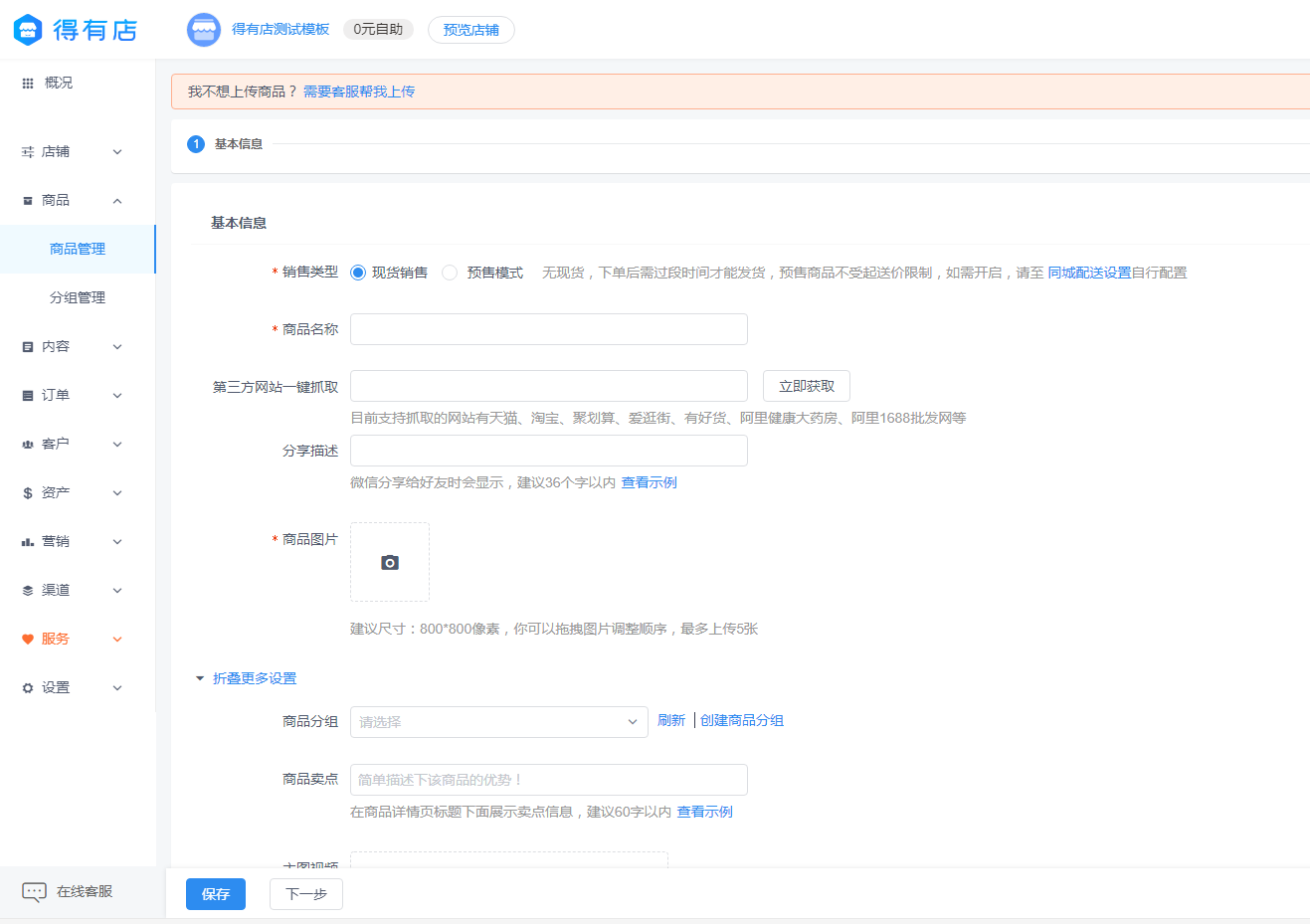Click the 得有店 logo icon
This screenshot has width=1310, height=924.
(28, 30)
